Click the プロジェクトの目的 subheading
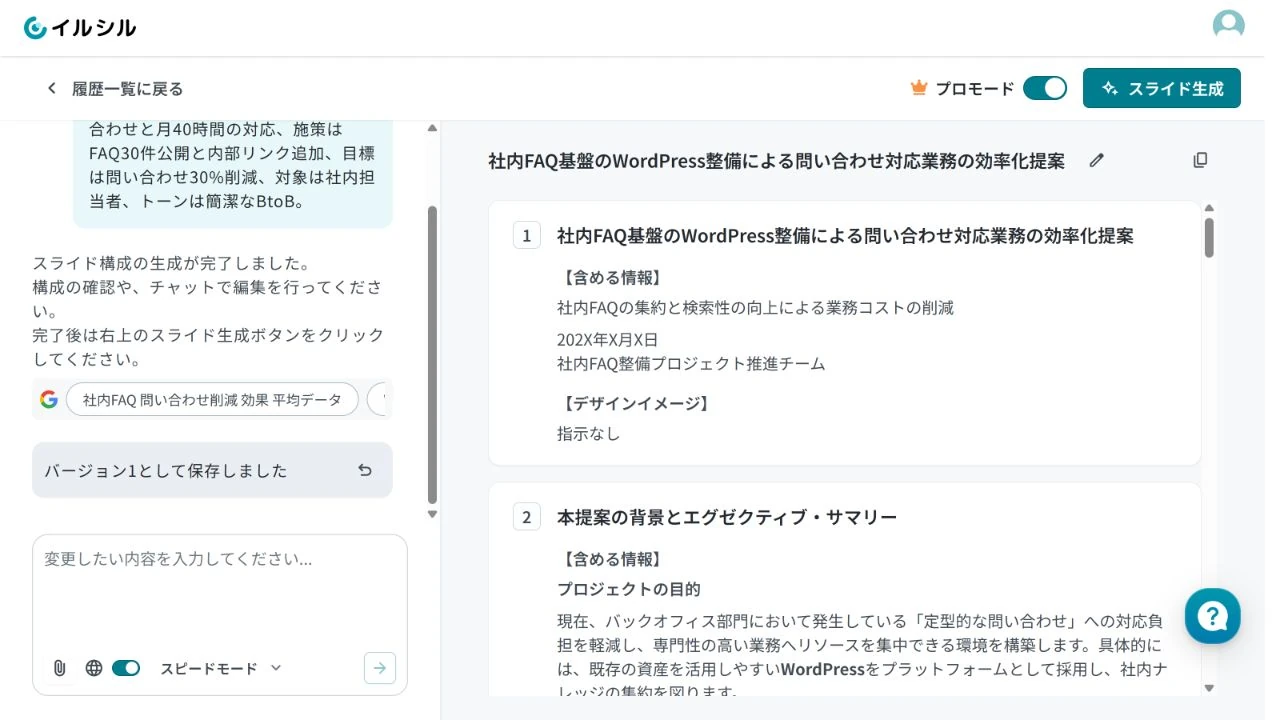The height and width of the screenshot is (720, 1280). pos(629,589)
